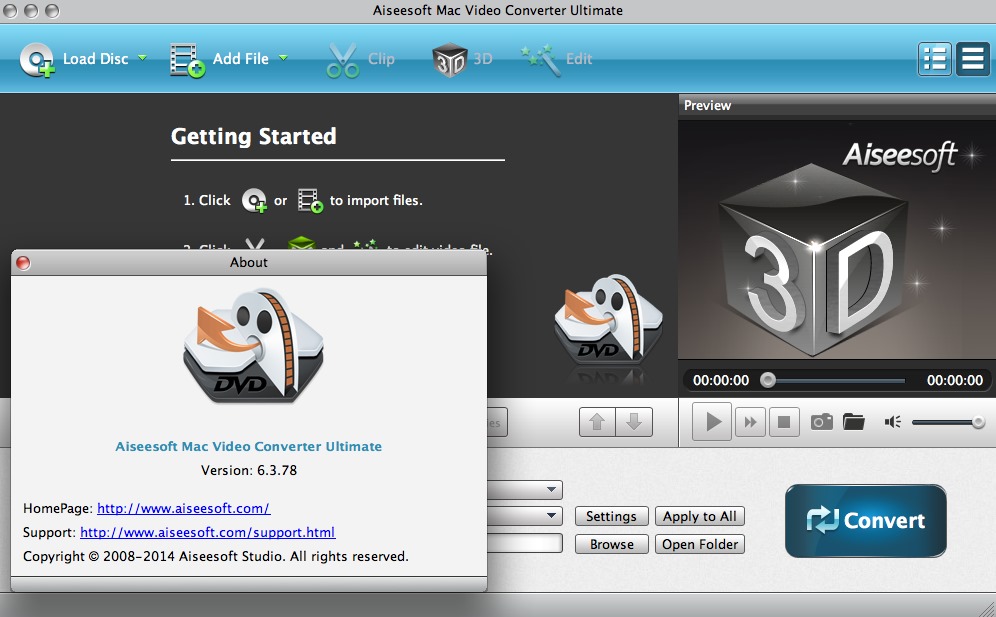Click the Browse button
The height and width of the screenshot is (617, 996).
click(611, 544)
